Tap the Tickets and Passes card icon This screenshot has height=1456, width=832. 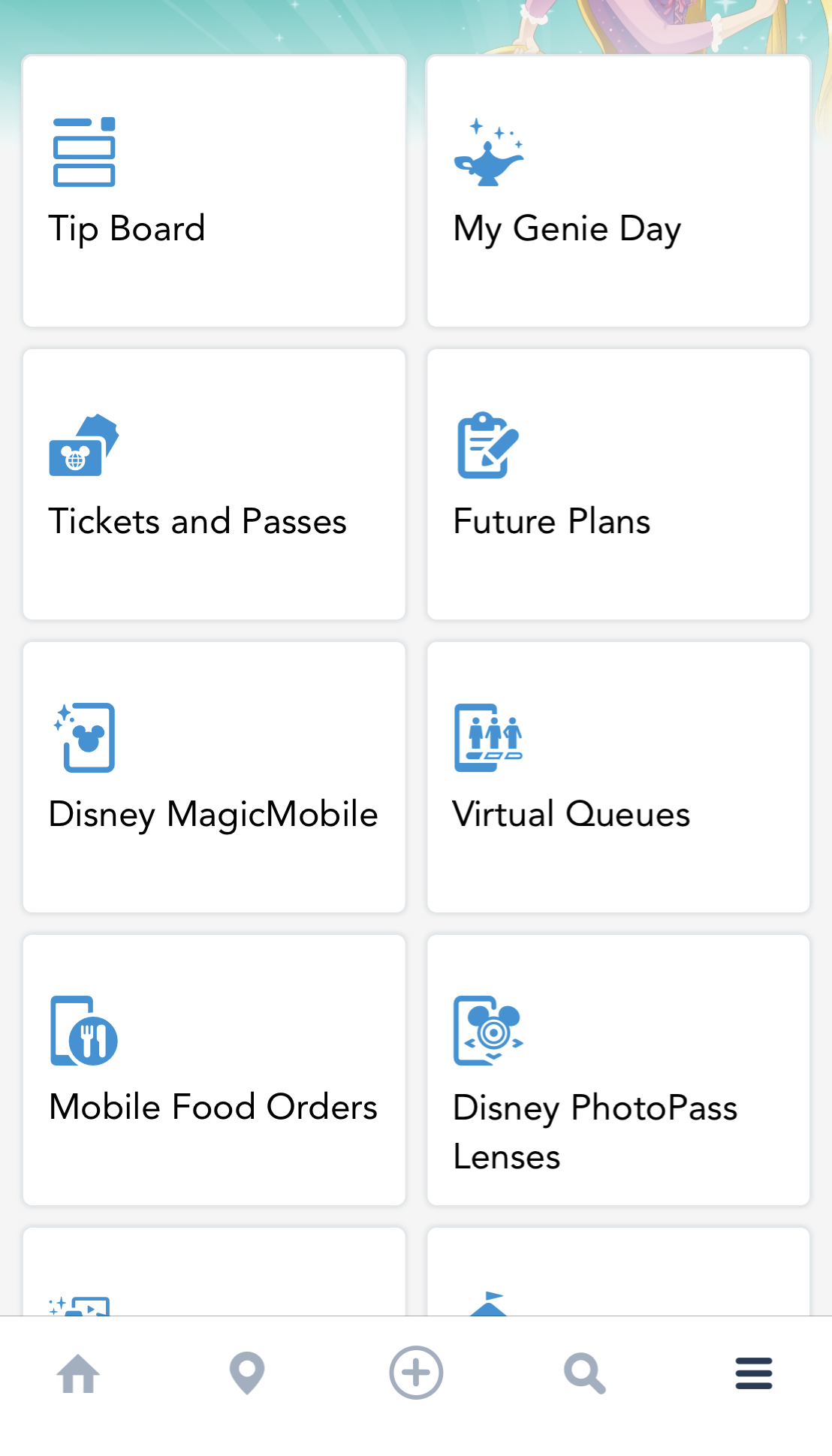point(84,445)
